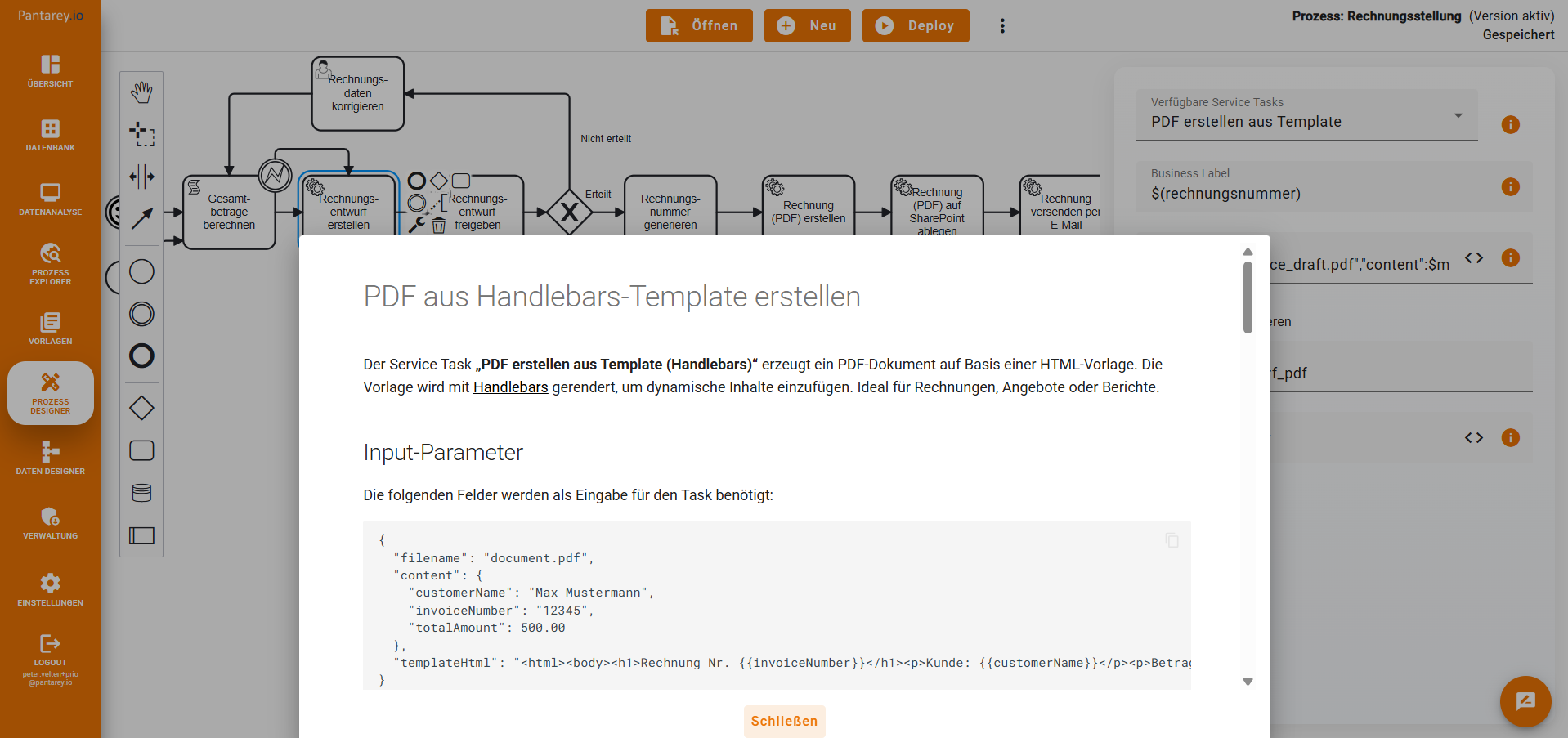Open the Prozess Explorer sidebar item

50,263
